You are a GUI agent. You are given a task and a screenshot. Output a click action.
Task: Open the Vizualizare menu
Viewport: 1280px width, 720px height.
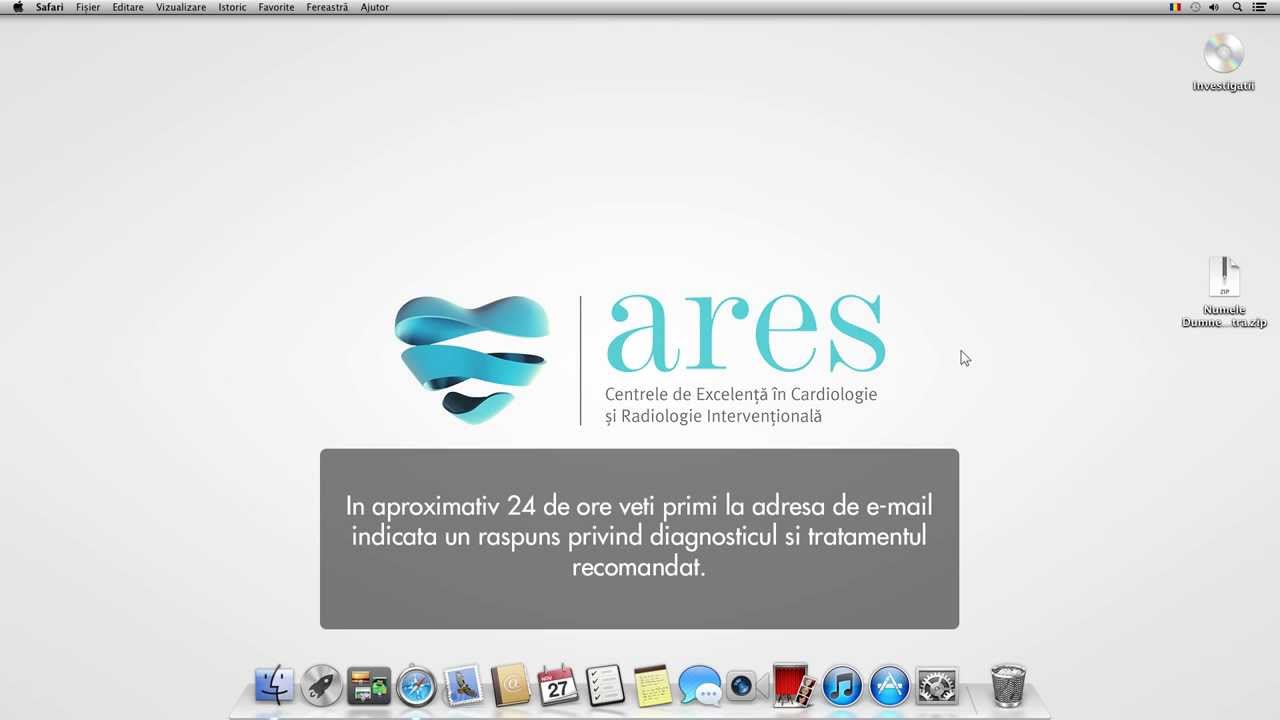[181, 7]
